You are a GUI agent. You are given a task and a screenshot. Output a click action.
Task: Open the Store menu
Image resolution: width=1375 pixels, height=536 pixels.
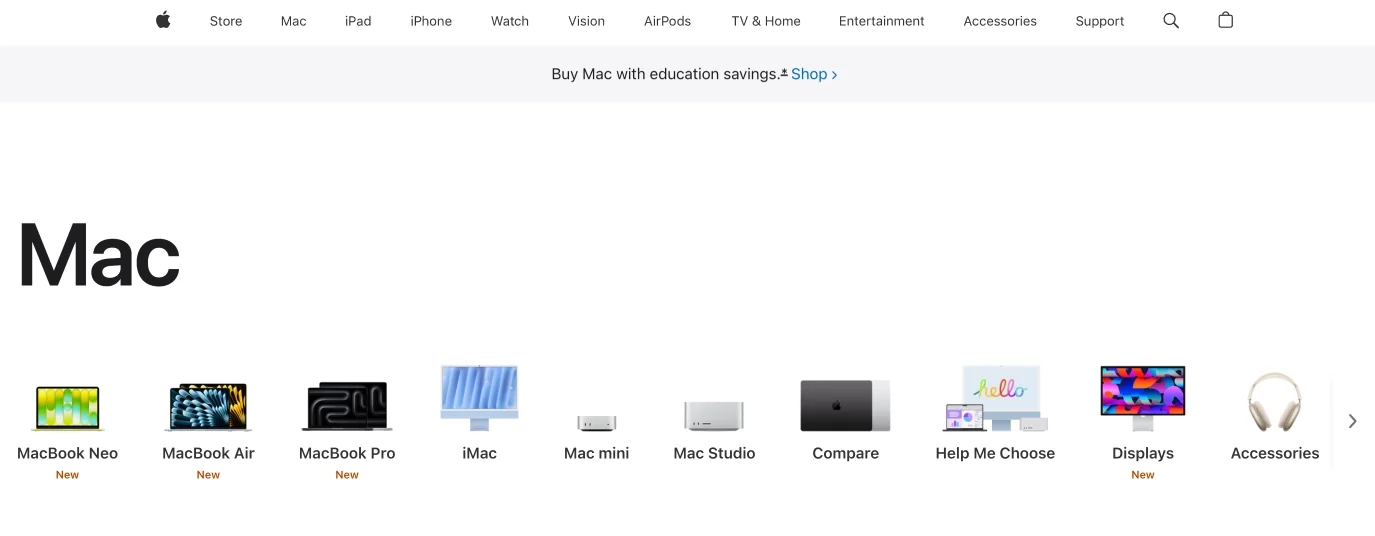[x=226, y=21]
